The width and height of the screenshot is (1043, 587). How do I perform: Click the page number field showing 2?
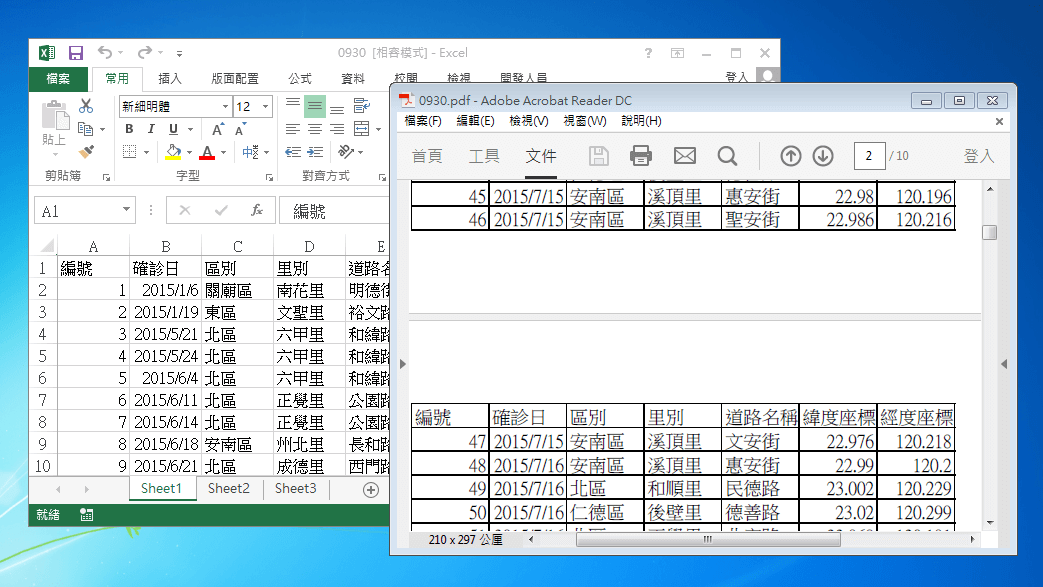point(869,155)
